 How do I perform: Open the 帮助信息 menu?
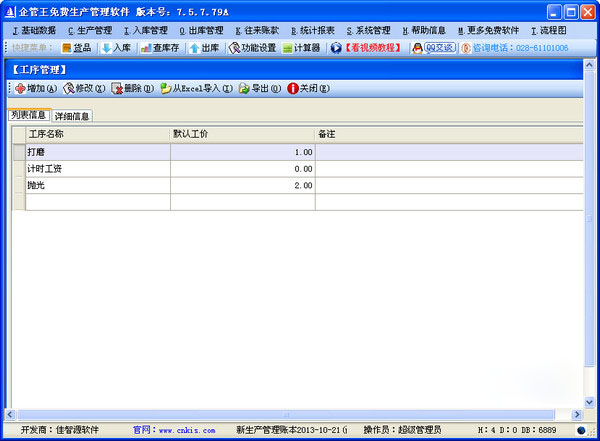[424, 31]
